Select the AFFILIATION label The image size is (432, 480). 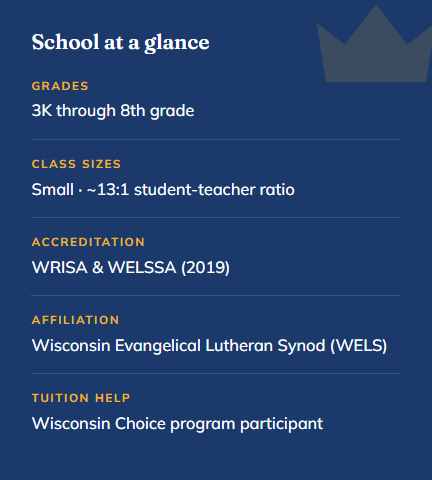click(75, 320)
